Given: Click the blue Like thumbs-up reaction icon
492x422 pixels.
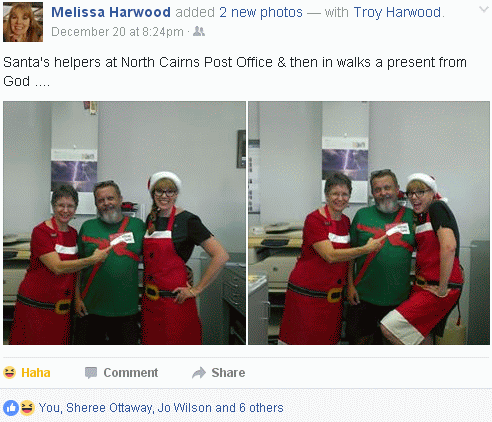Looking at the screenshot, I should pos(11,408).
